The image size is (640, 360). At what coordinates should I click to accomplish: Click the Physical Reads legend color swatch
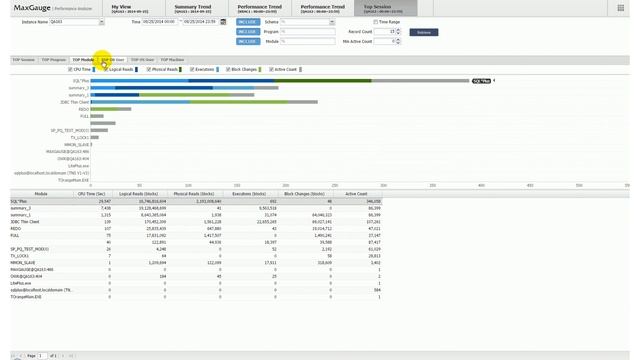tap(180, 69)
